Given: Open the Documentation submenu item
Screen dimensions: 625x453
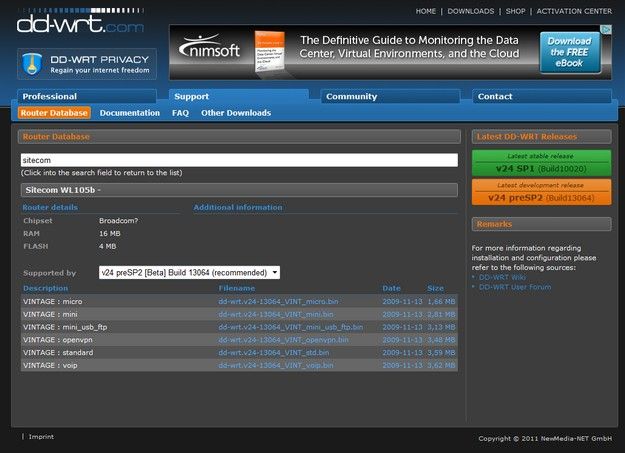Looking at the screenshot, I should 130,113.
